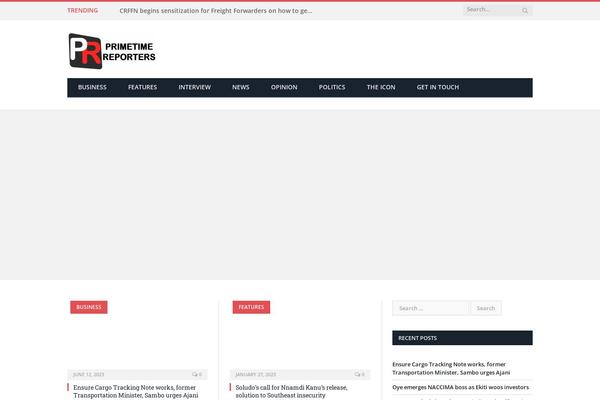Click the sidebar Search button
Image resolution: width=600 pixels, height=400 pixels.
coord(486,308)
